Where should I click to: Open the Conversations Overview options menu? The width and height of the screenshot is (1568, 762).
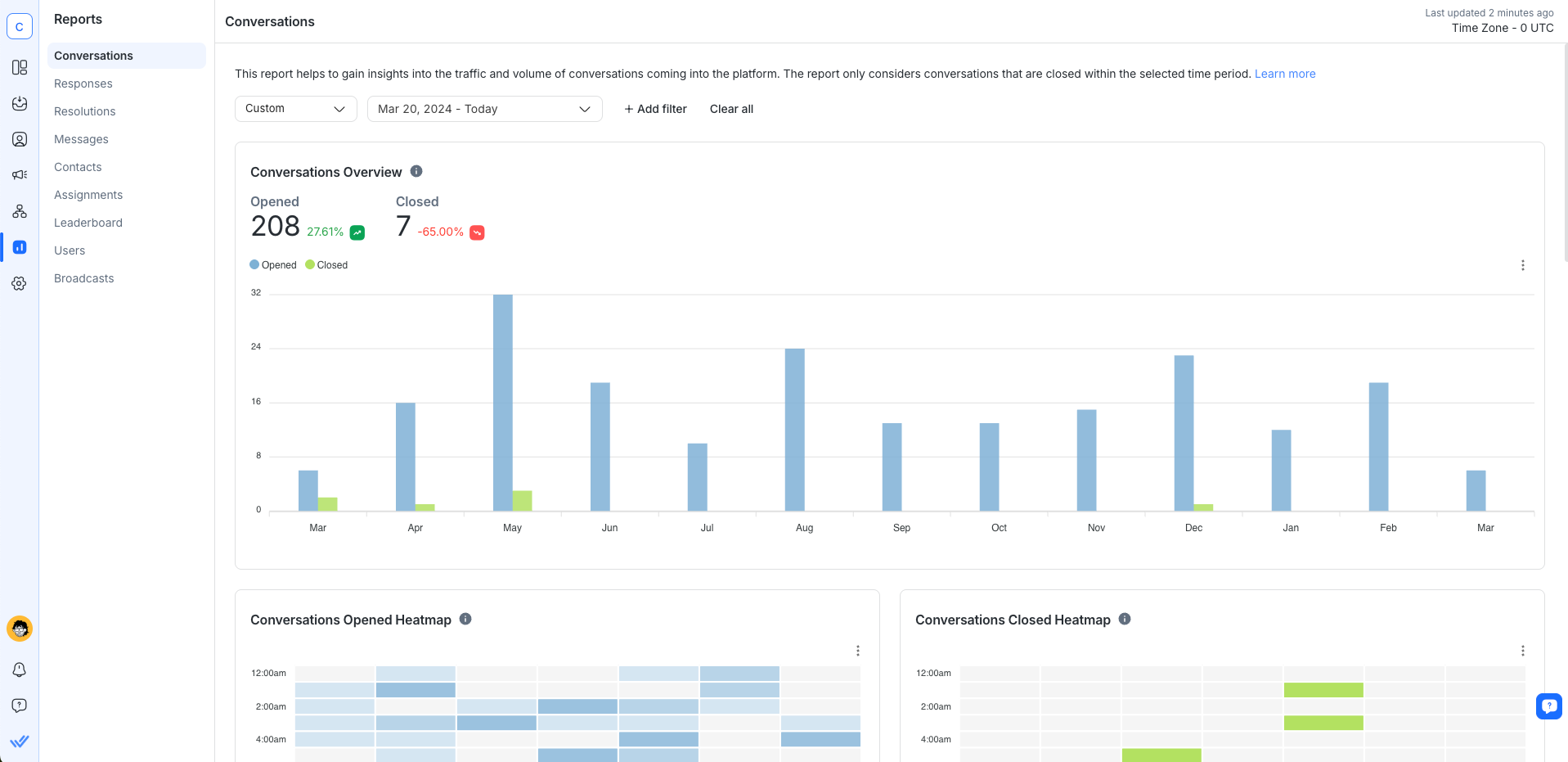point(1522,265)
